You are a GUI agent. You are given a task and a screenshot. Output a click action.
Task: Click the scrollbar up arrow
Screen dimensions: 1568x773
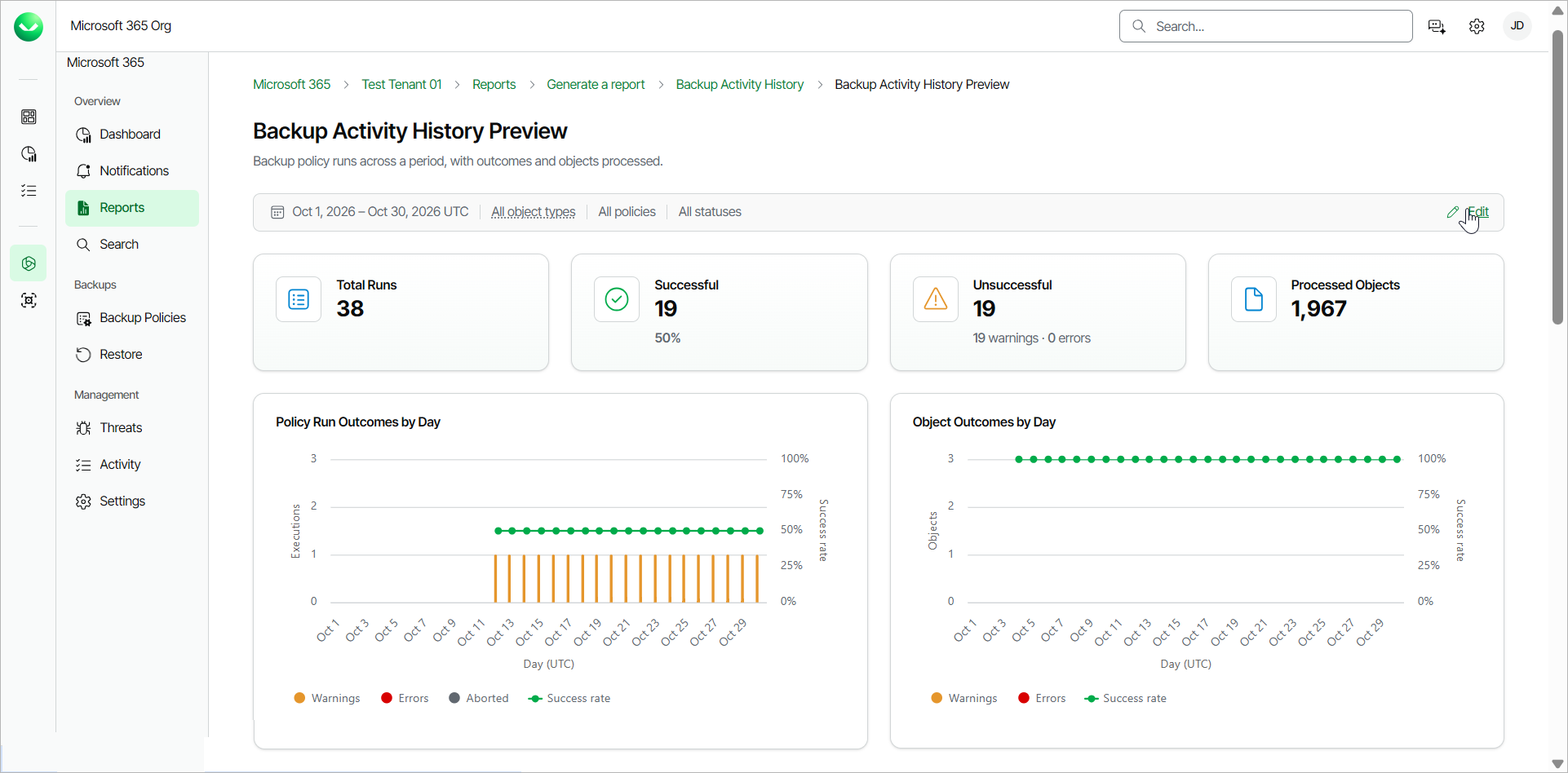(x=1557, y=11)
